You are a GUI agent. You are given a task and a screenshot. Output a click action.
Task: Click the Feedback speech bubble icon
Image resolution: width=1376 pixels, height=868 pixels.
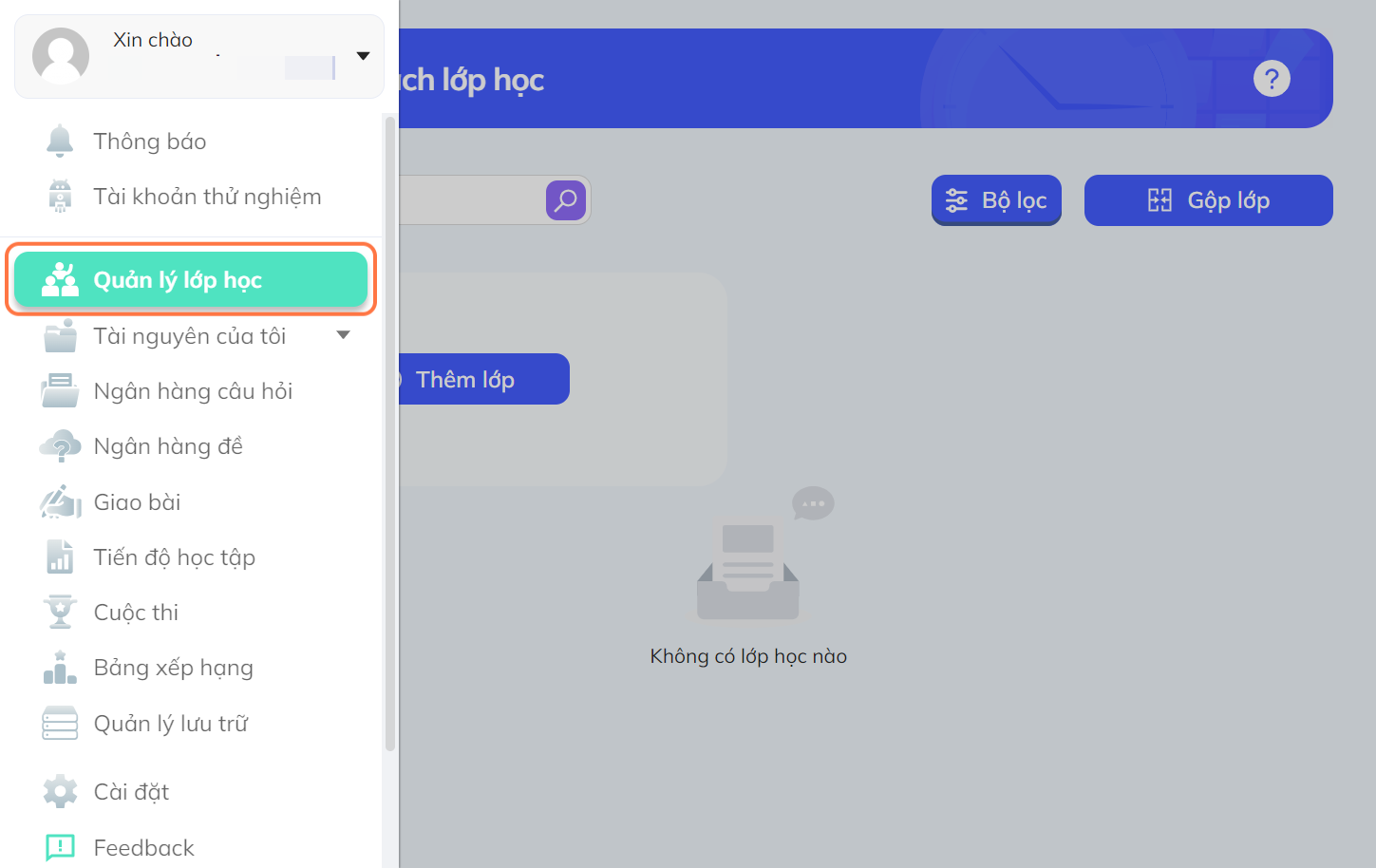[x=60, y=847]
